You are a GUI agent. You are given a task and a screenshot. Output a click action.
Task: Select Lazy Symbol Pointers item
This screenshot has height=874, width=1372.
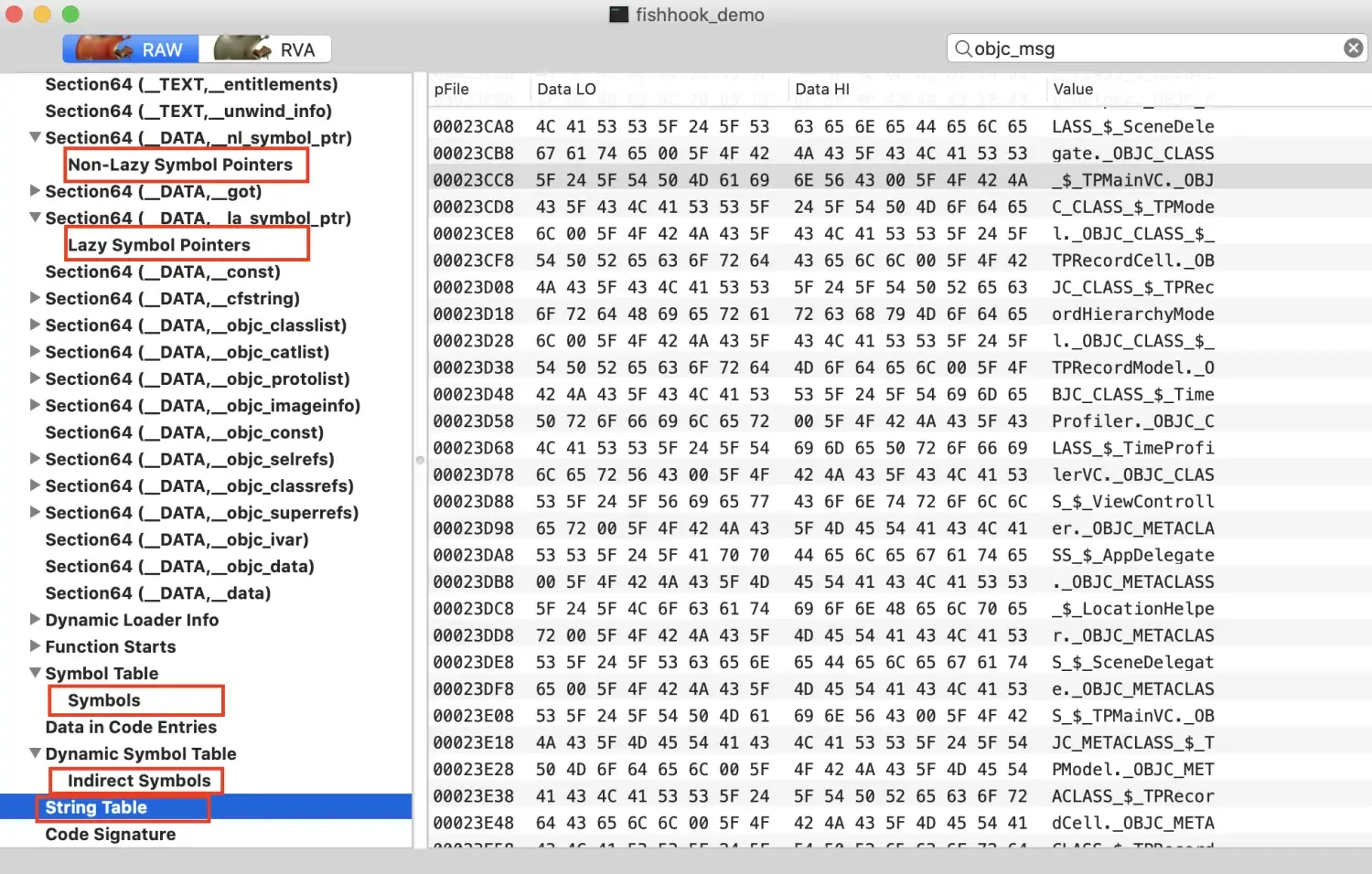tap(159, 245)
